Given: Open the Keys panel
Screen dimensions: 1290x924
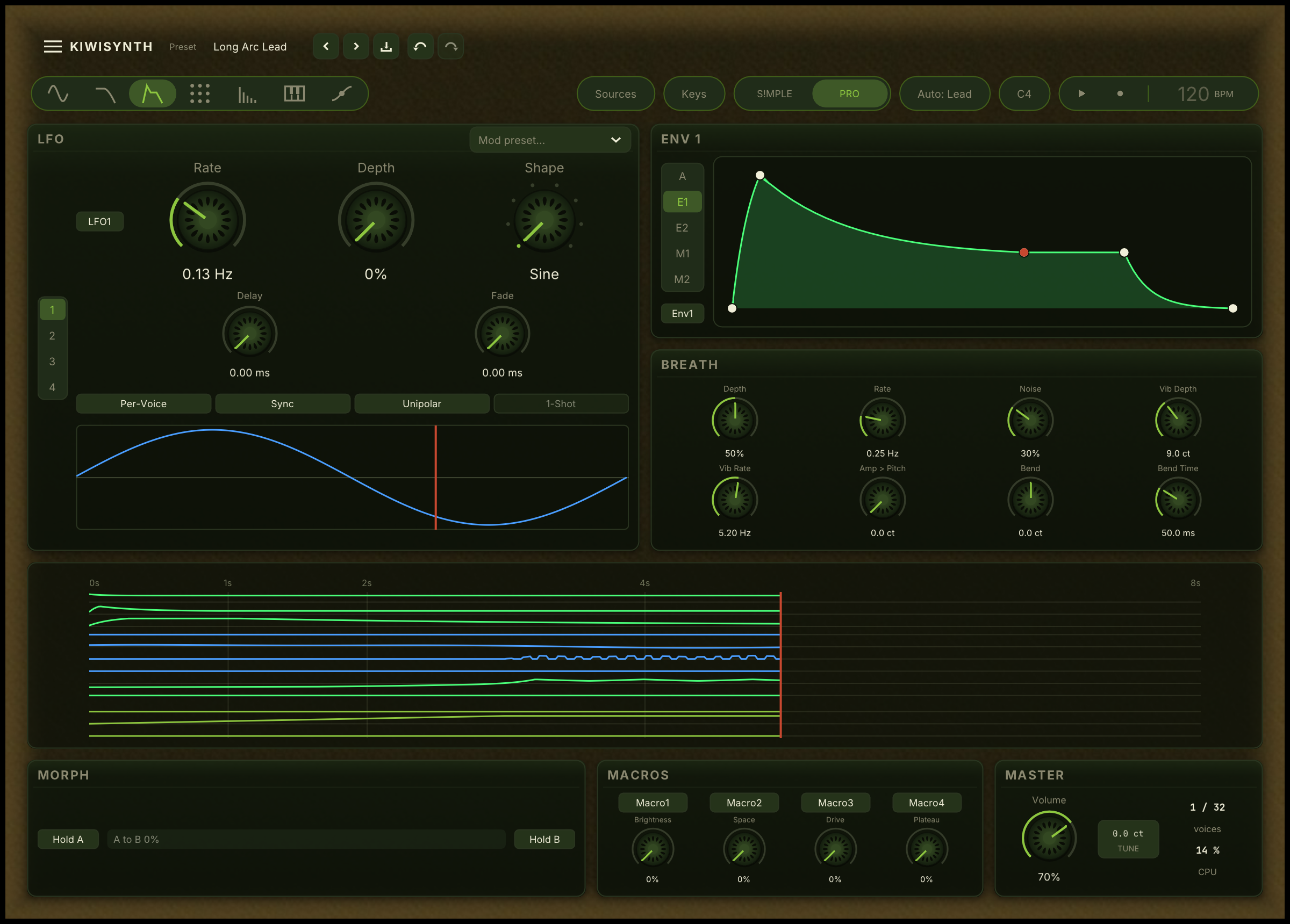Looking at the screenshot, I should 694,94.
